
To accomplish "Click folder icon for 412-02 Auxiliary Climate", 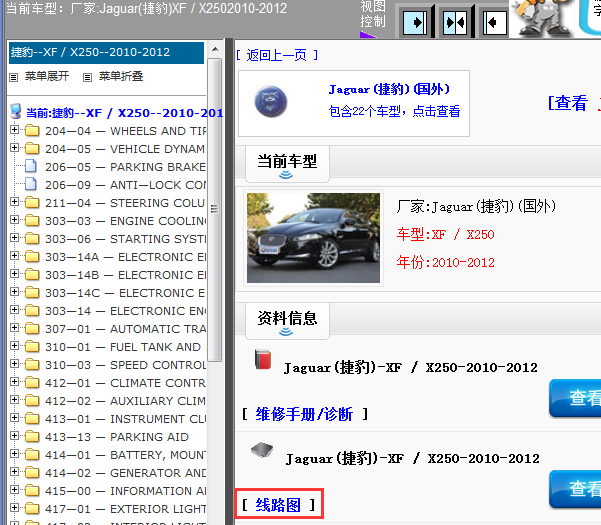I will [x=32, y=401].
